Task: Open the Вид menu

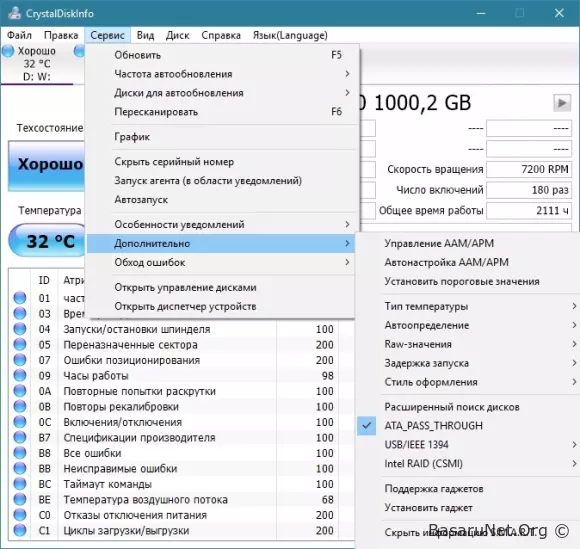Action: pyautogui.click(x=145, y=35)
